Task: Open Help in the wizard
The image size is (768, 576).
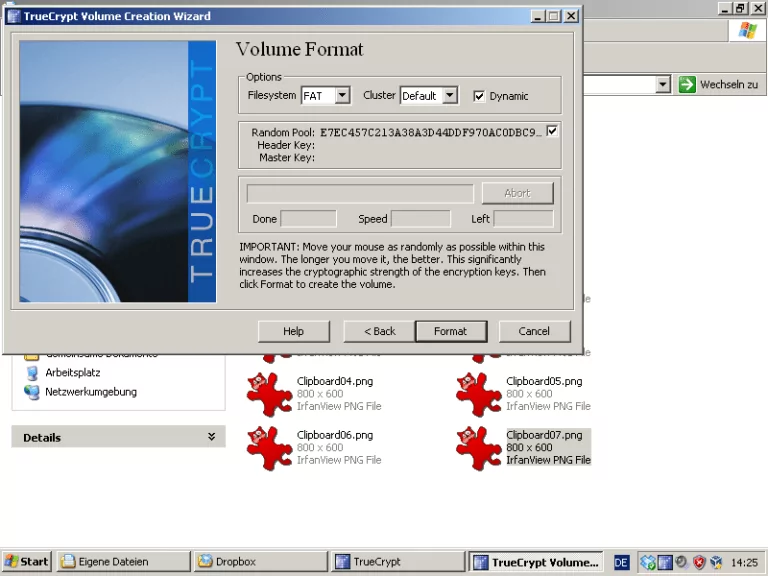Action: click(x=293, y=332)
